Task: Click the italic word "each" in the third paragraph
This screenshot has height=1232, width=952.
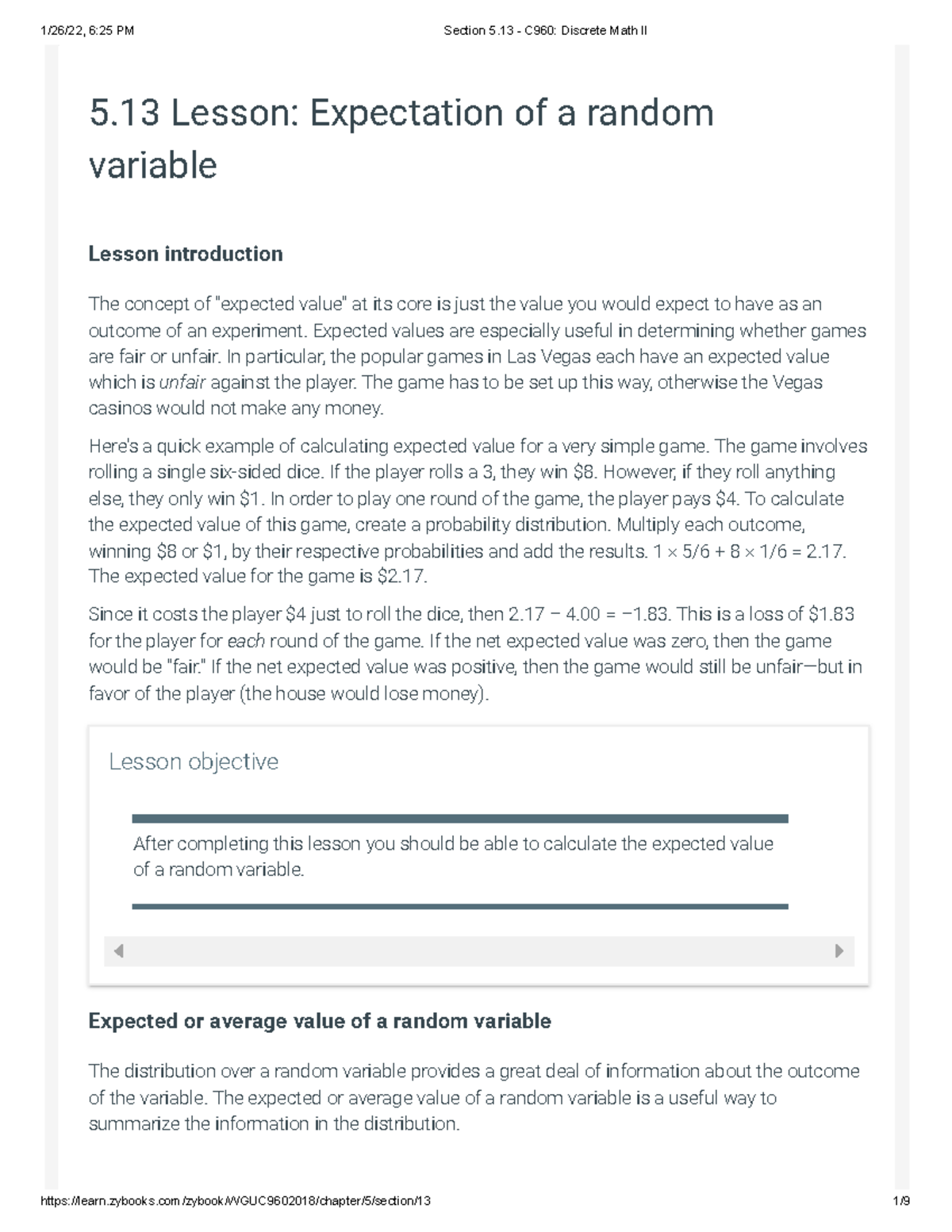Action: [x=246, y=641]
